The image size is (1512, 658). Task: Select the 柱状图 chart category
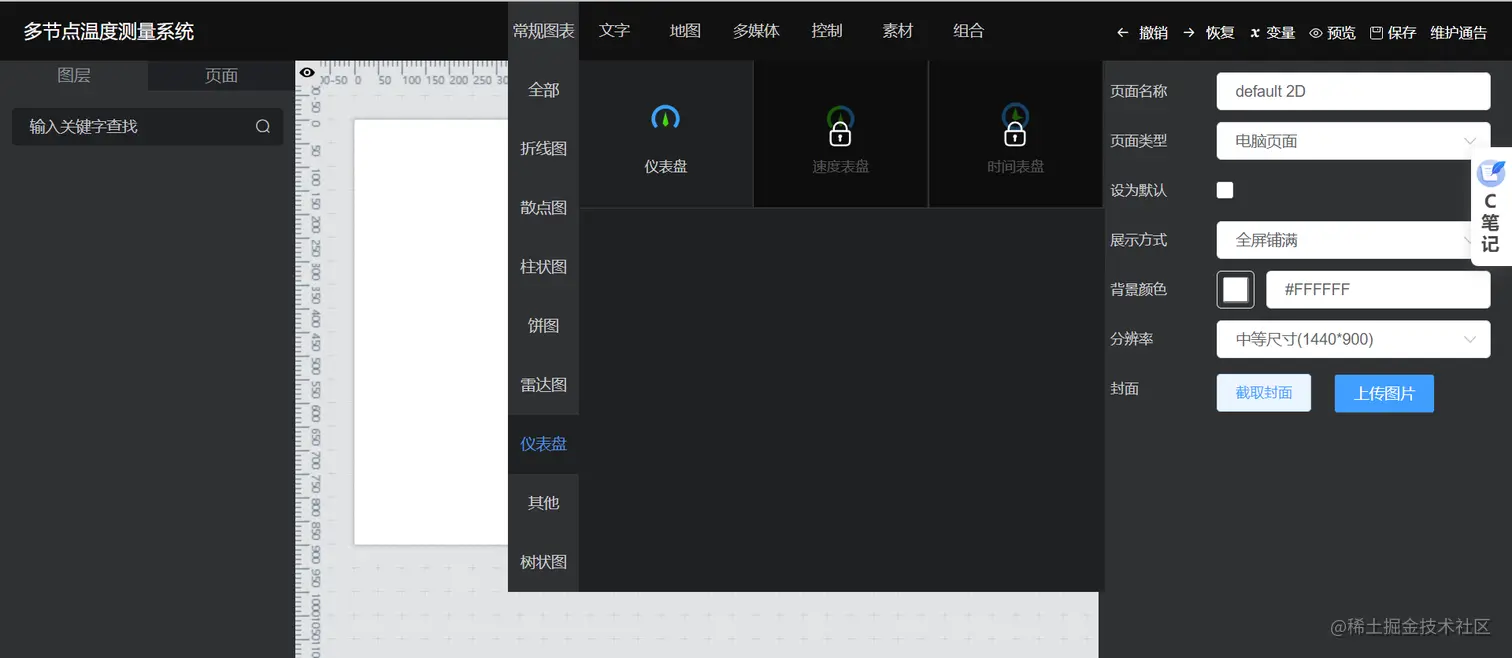[543, 267]
